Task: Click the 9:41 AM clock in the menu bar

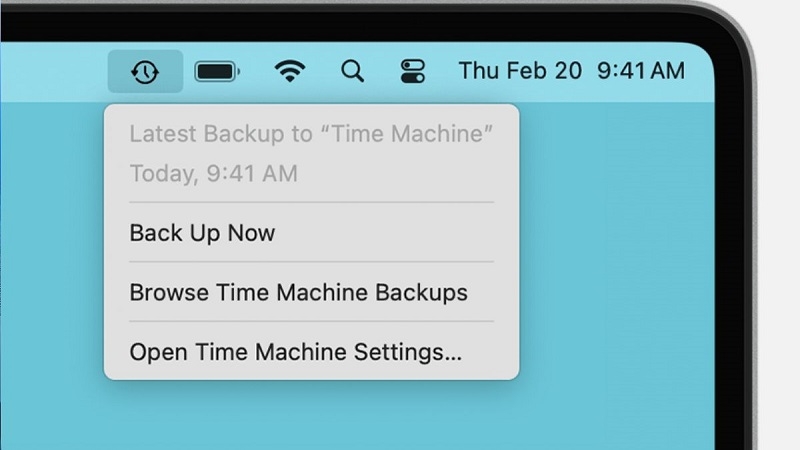Action: coord(640,71)
